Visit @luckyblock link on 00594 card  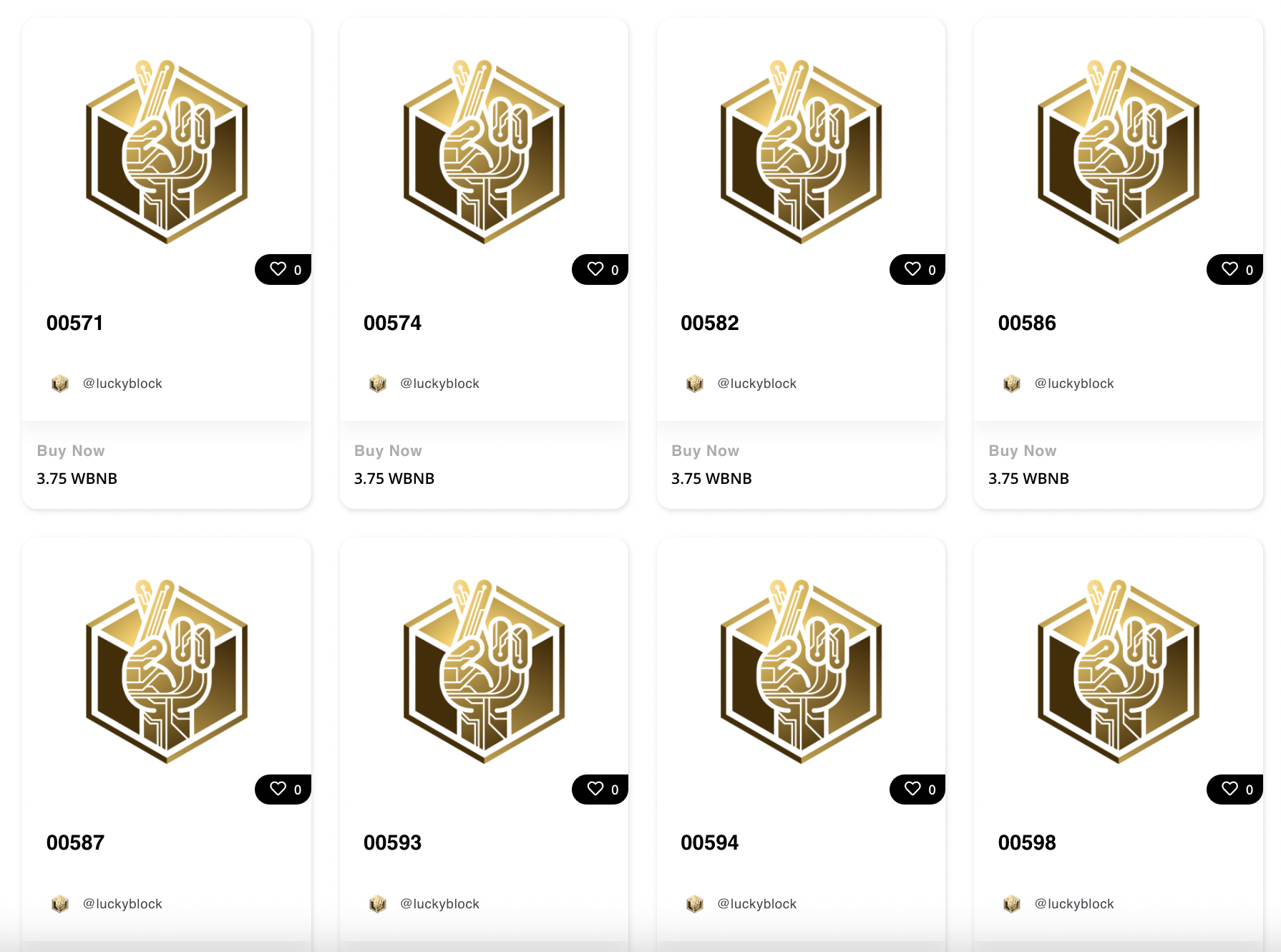coord(756,903)
